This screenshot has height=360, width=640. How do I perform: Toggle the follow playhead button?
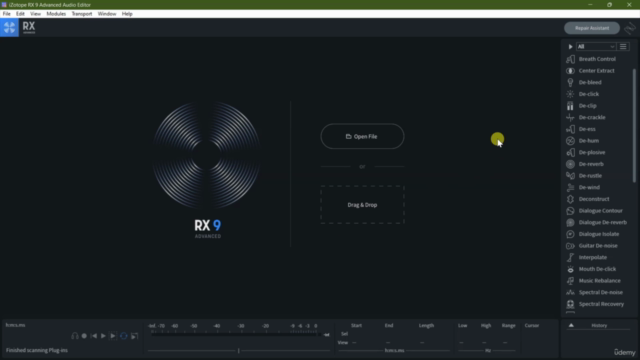point(134,336)
